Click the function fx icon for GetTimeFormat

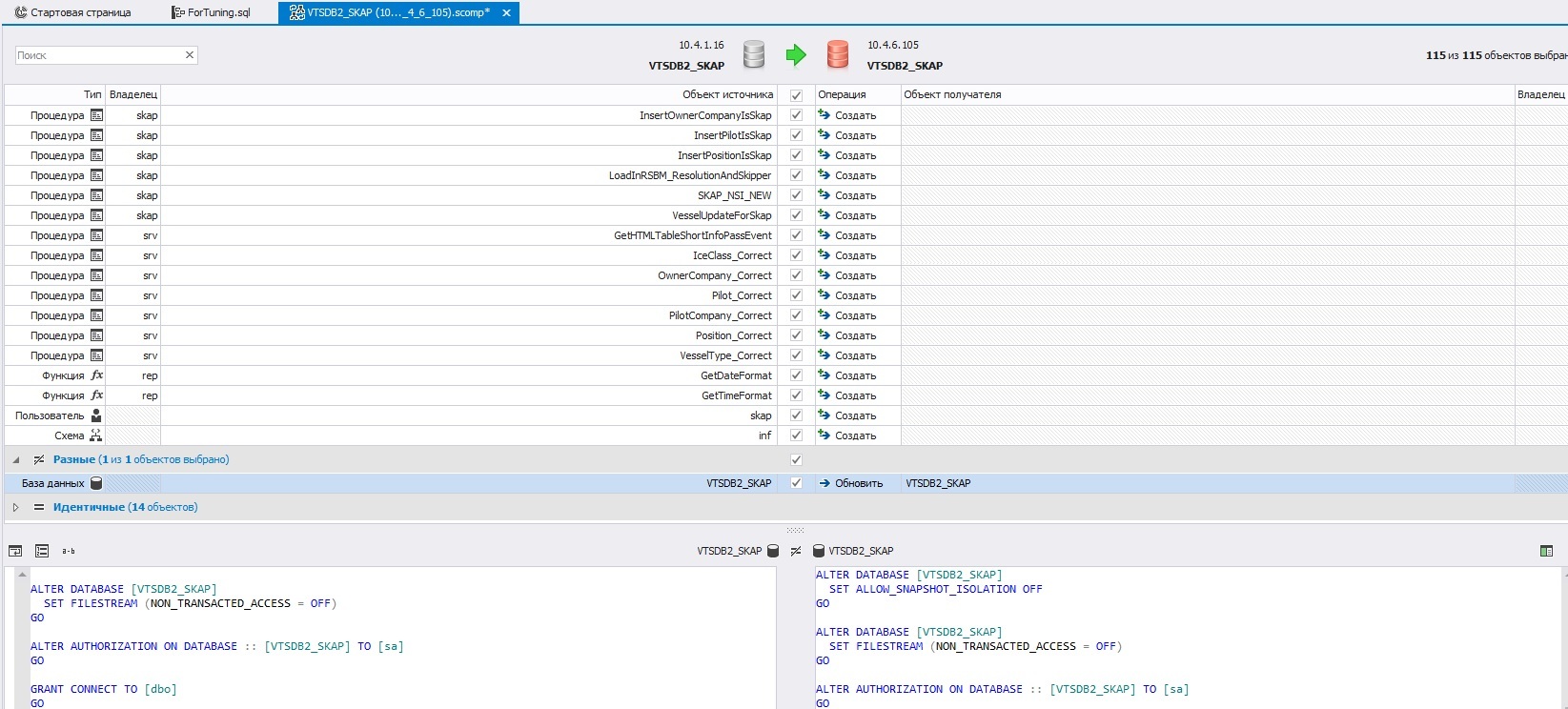tap(96, 395)
